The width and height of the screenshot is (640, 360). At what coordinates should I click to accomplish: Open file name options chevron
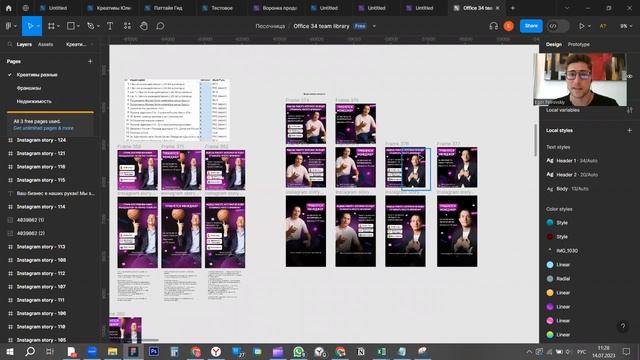[x=374, y=26]
